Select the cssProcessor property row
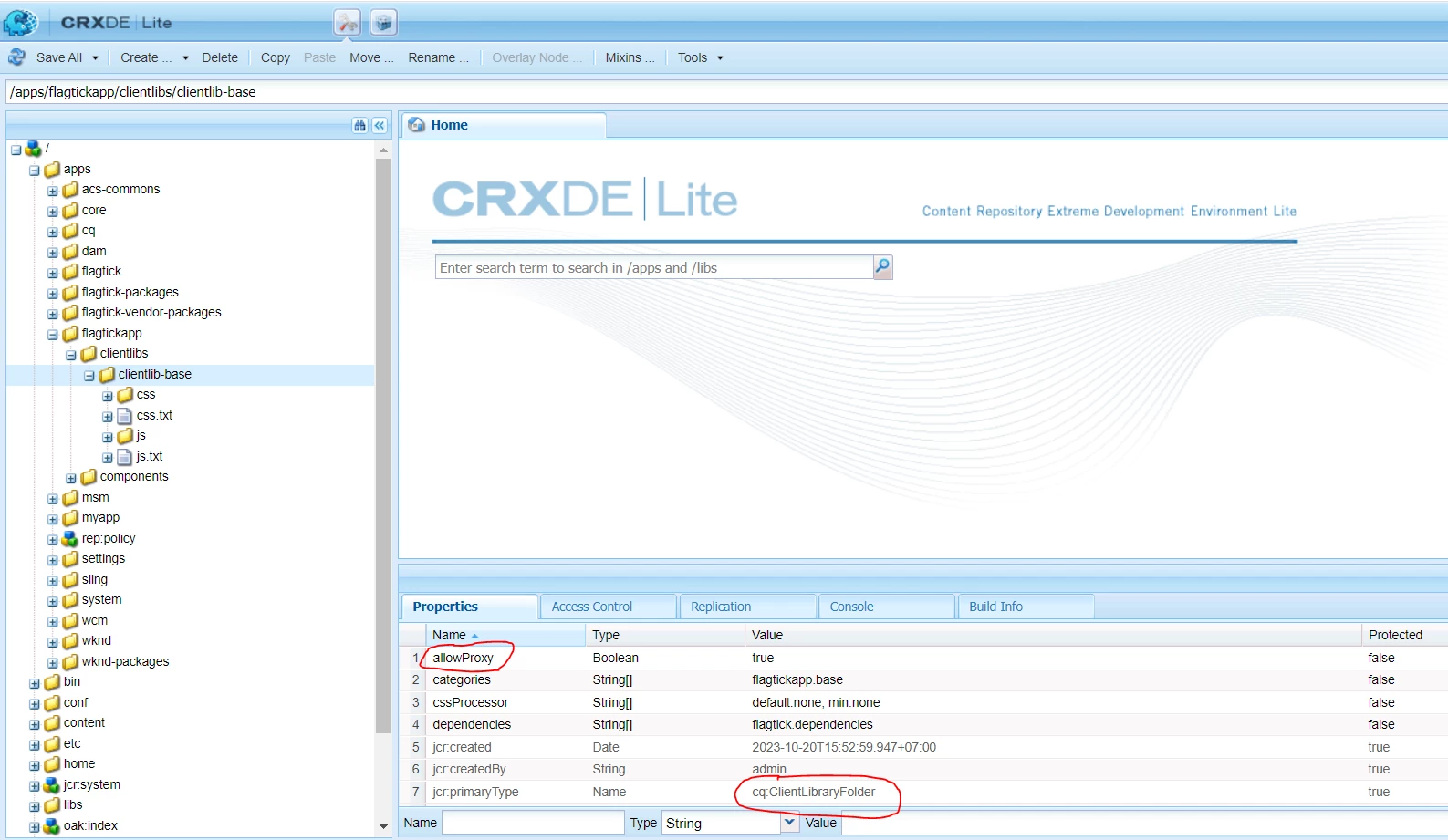The width and height of the screenshot is (1448, 840). click(923, 702)
